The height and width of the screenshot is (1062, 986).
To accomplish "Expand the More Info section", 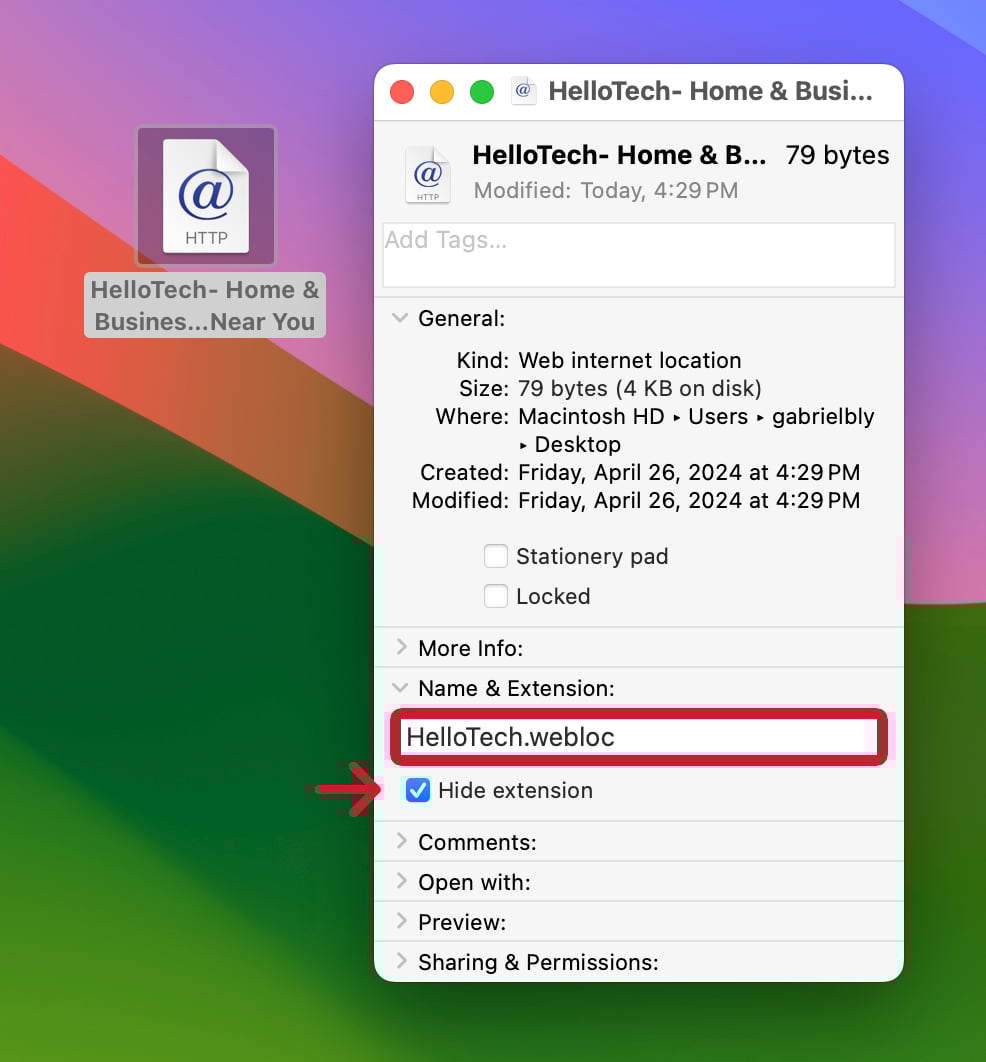I will point(401,648).
